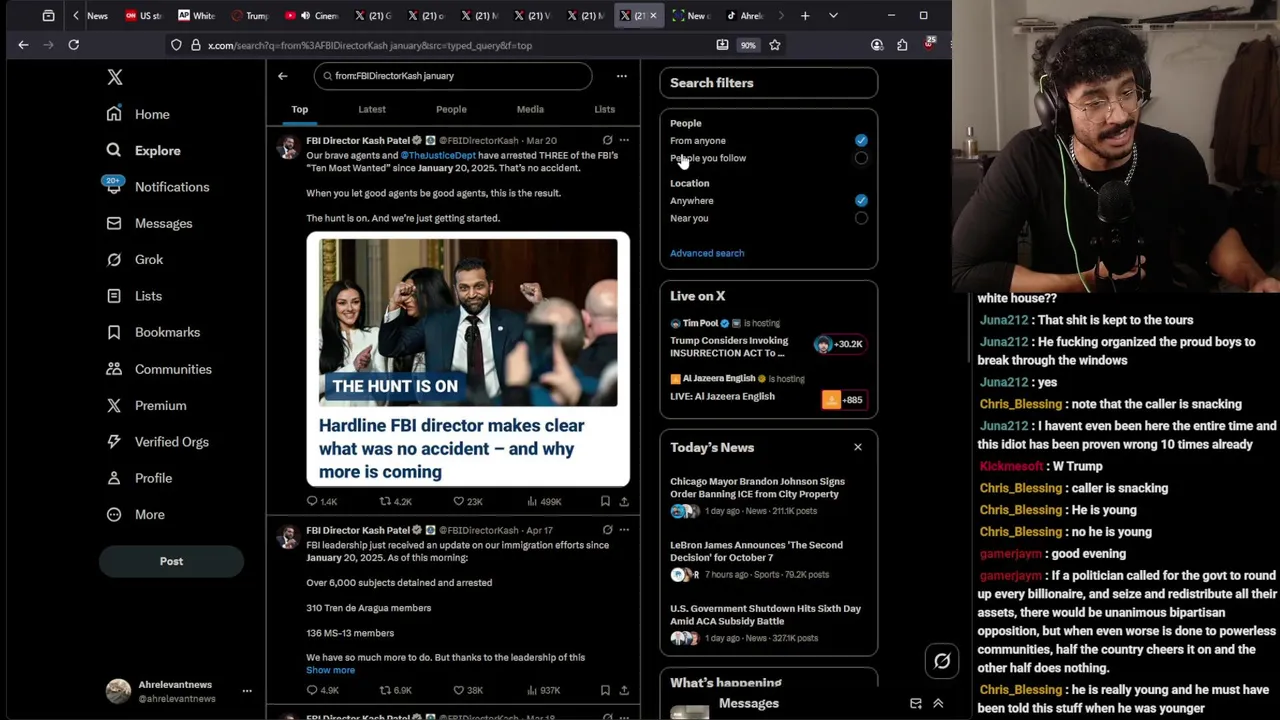
Task: Open Grok explain icon on Mar 20 post
Action: [607, 140]
